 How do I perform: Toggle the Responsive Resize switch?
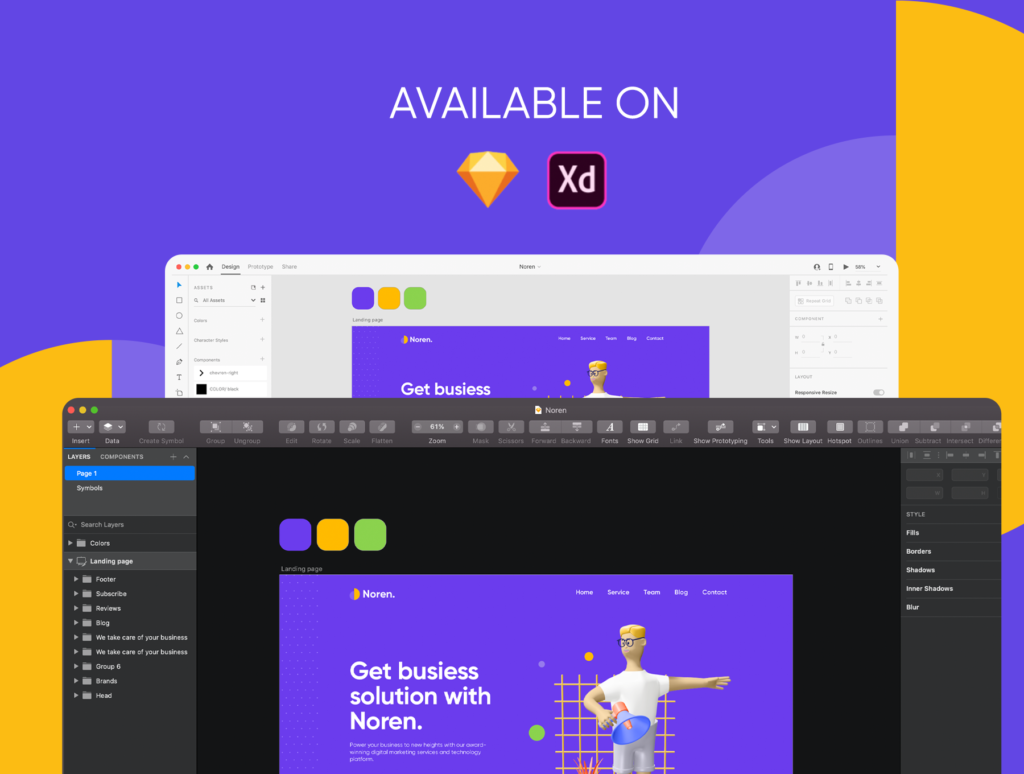tap(878, 393)
